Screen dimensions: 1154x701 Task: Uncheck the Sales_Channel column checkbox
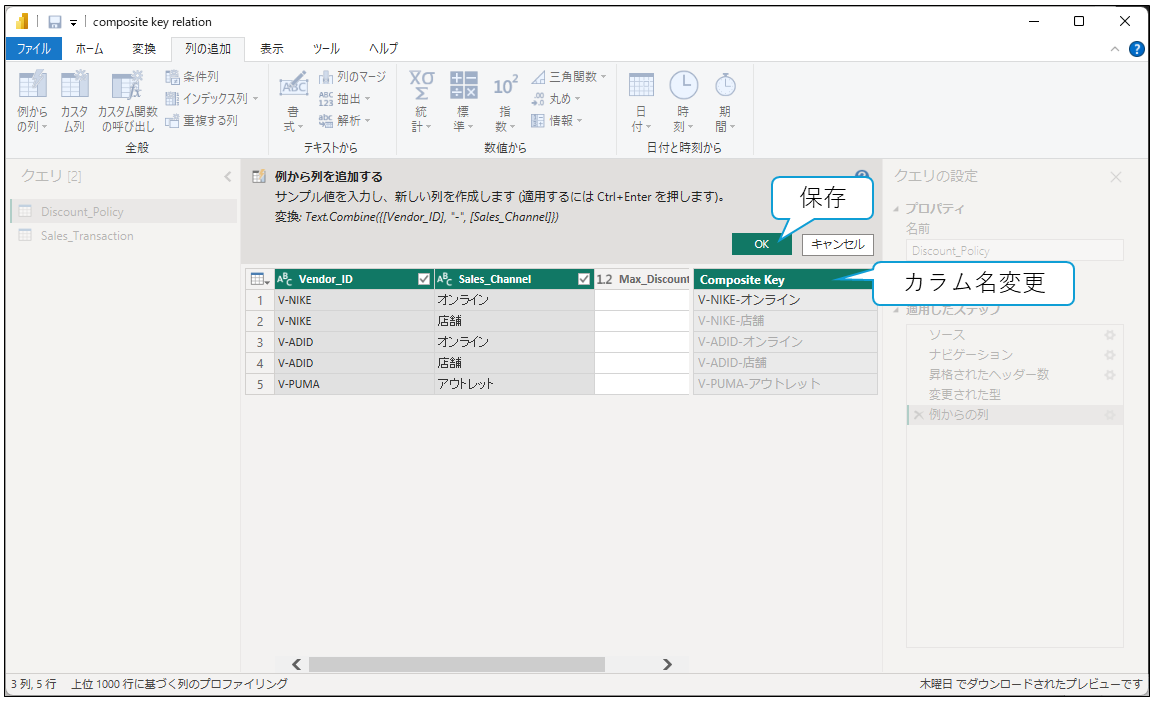tap(584, 280)
